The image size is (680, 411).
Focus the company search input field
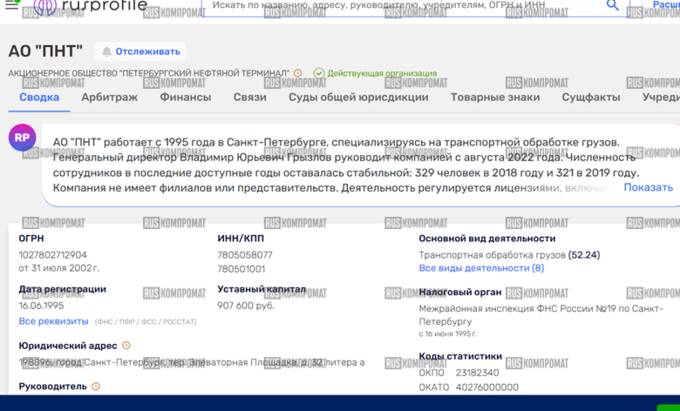[x=401, y=6]
